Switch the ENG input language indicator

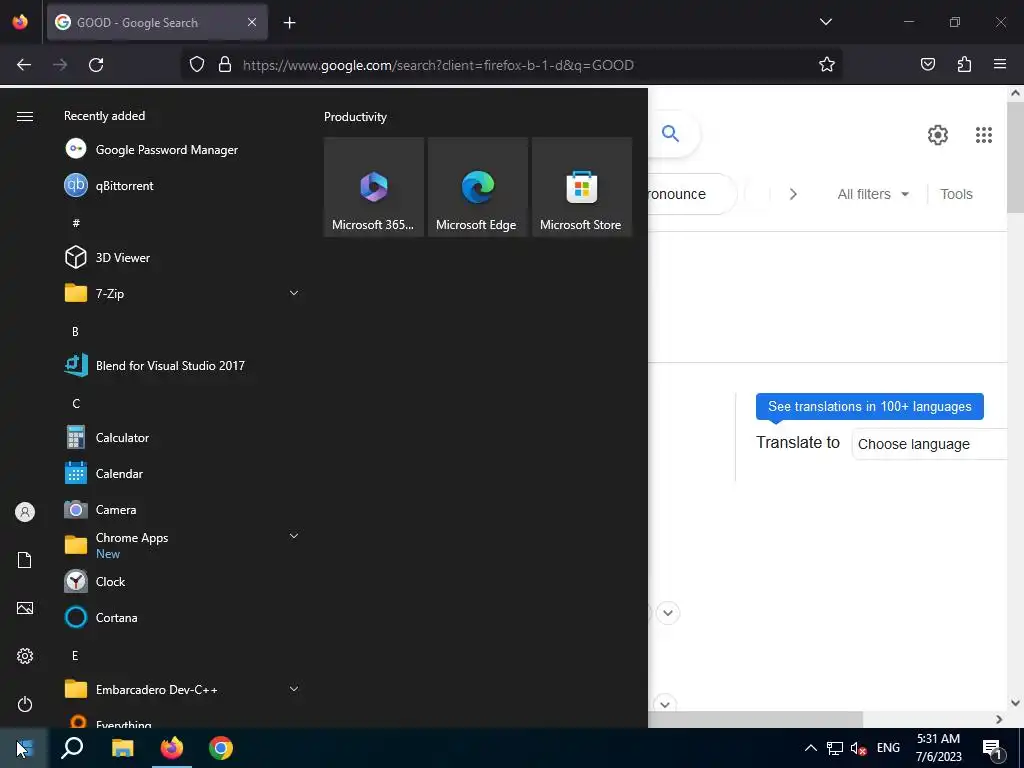click(888, 748)
